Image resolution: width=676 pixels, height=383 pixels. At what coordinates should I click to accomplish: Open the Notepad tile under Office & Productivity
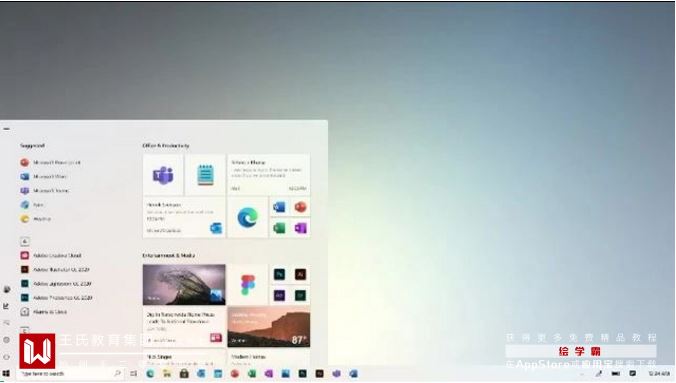pyautogui.click(x=205, y=175)
